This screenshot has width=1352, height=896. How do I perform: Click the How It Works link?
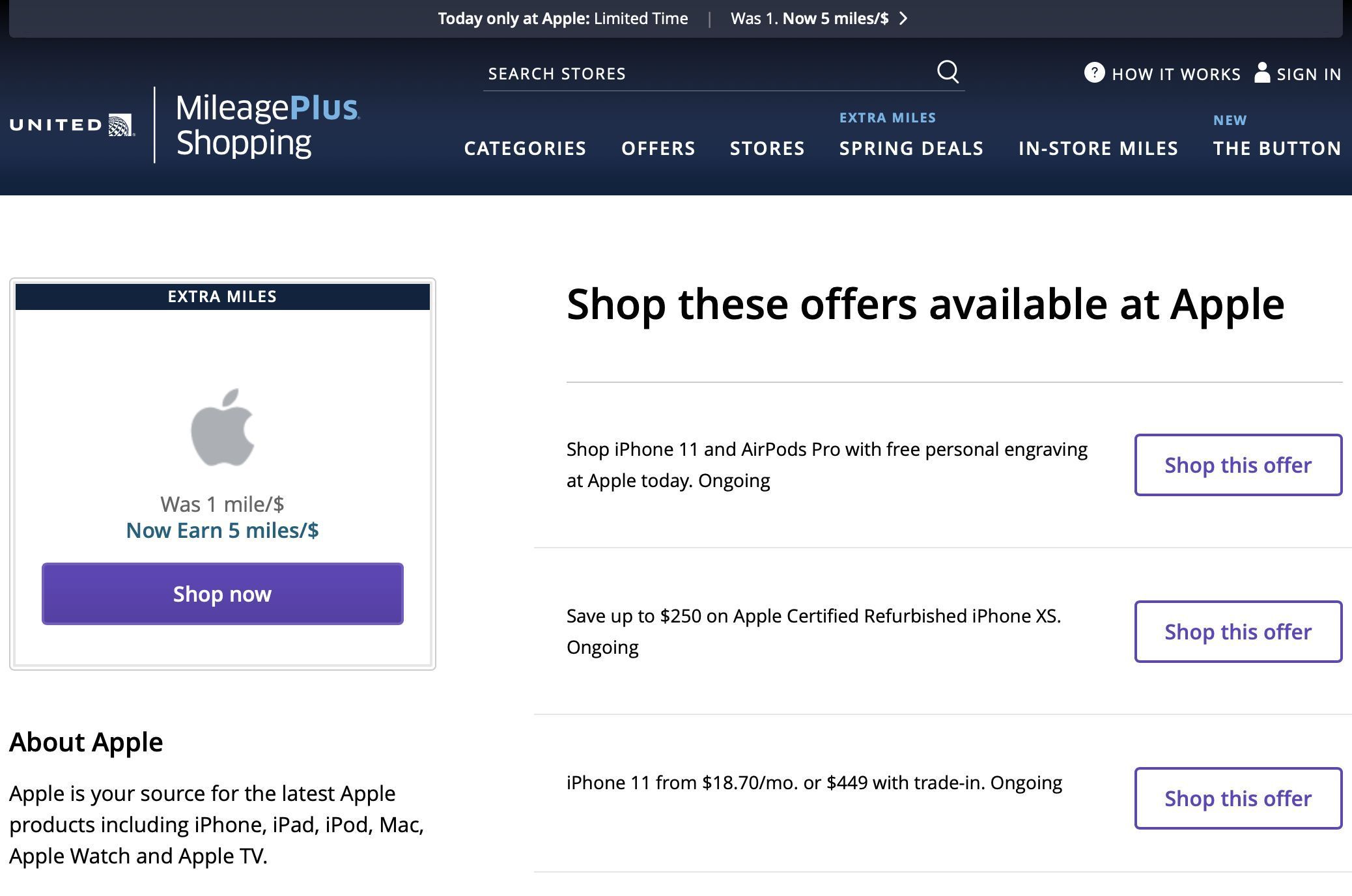[1162, 74]
